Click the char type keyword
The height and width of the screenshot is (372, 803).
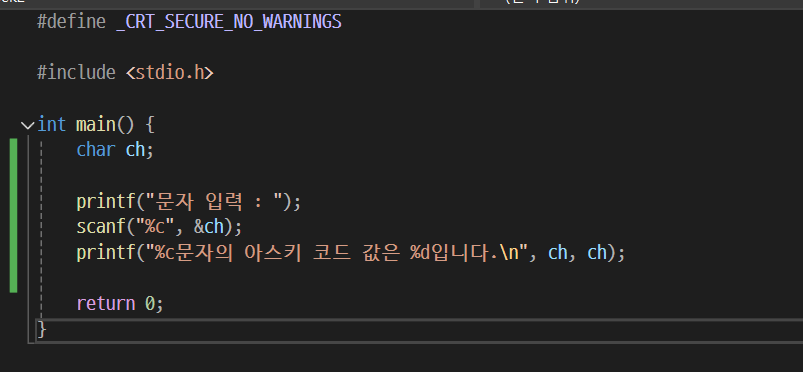coord(96,150)
